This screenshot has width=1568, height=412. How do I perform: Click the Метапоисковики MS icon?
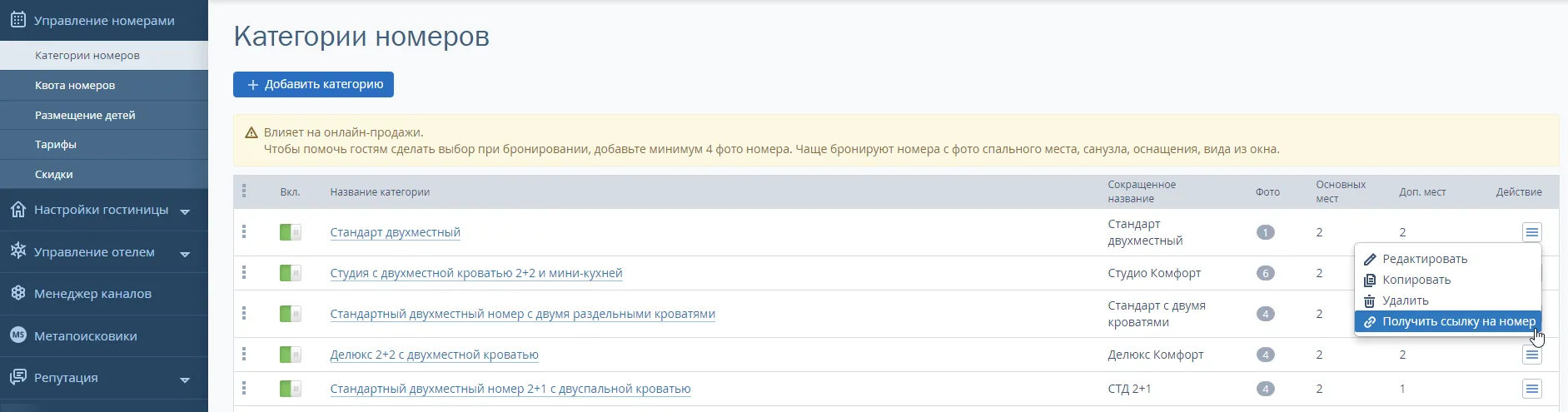point(18,335)
